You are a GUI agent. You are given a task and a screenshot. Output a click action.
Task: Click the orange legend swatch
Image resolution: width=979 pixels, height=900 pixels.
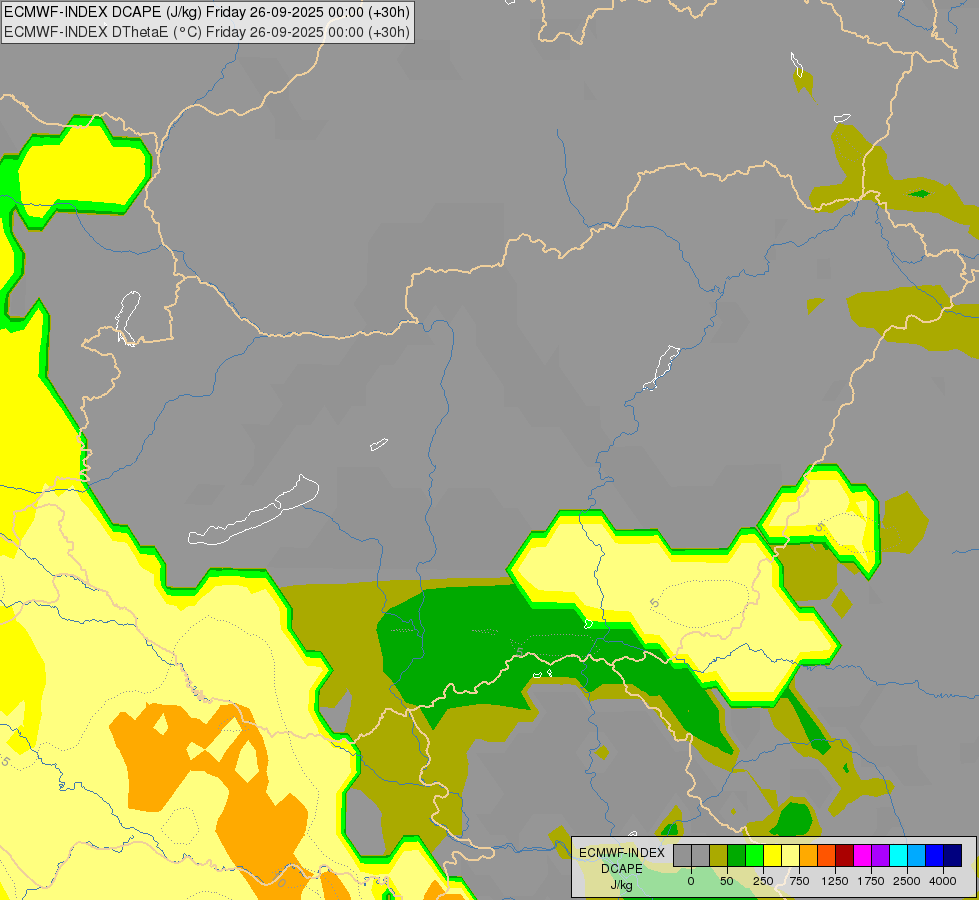809,855
